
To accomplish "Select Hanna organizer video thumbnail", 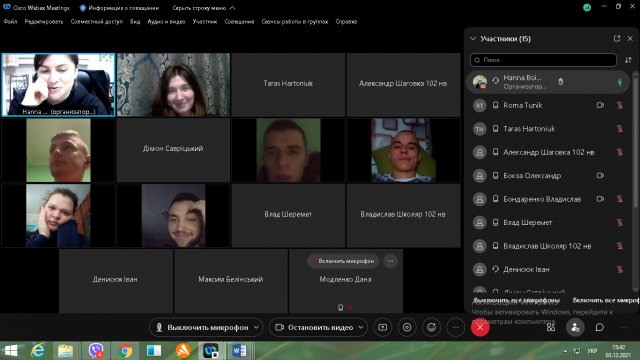I will (x=58, y=85).
